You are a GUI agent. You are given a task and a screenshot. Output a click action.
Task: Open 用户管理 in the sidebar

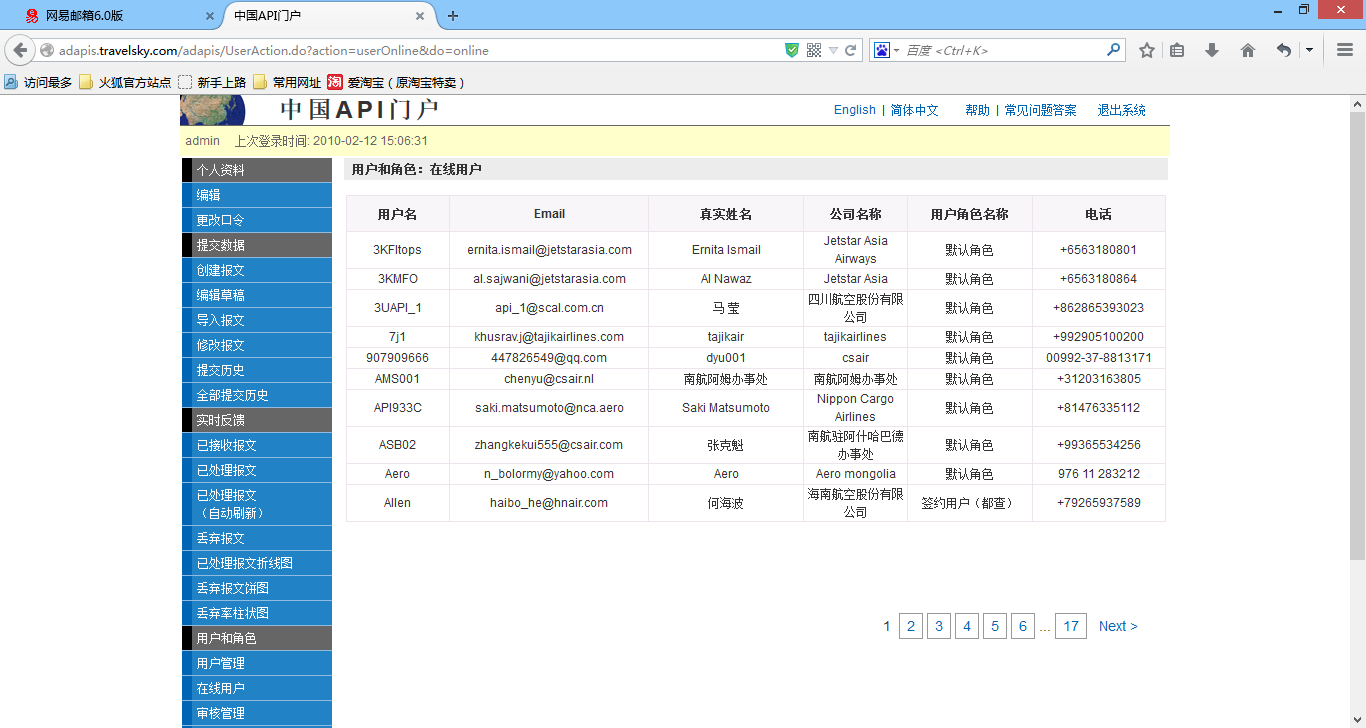(257, 663)
